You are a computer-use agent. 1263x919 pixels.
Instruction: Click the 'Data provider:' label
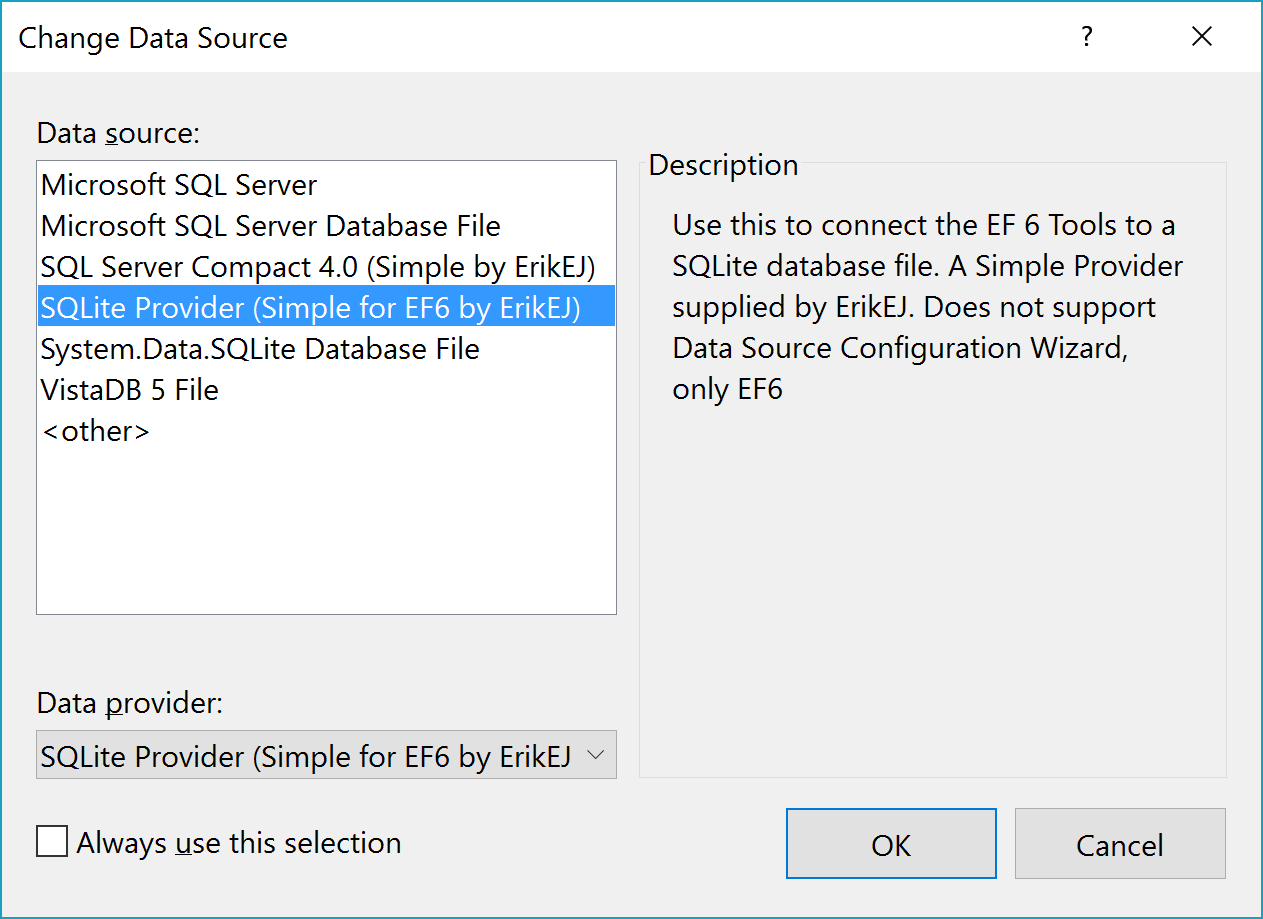pyautogui.click(x=130, y=704)
